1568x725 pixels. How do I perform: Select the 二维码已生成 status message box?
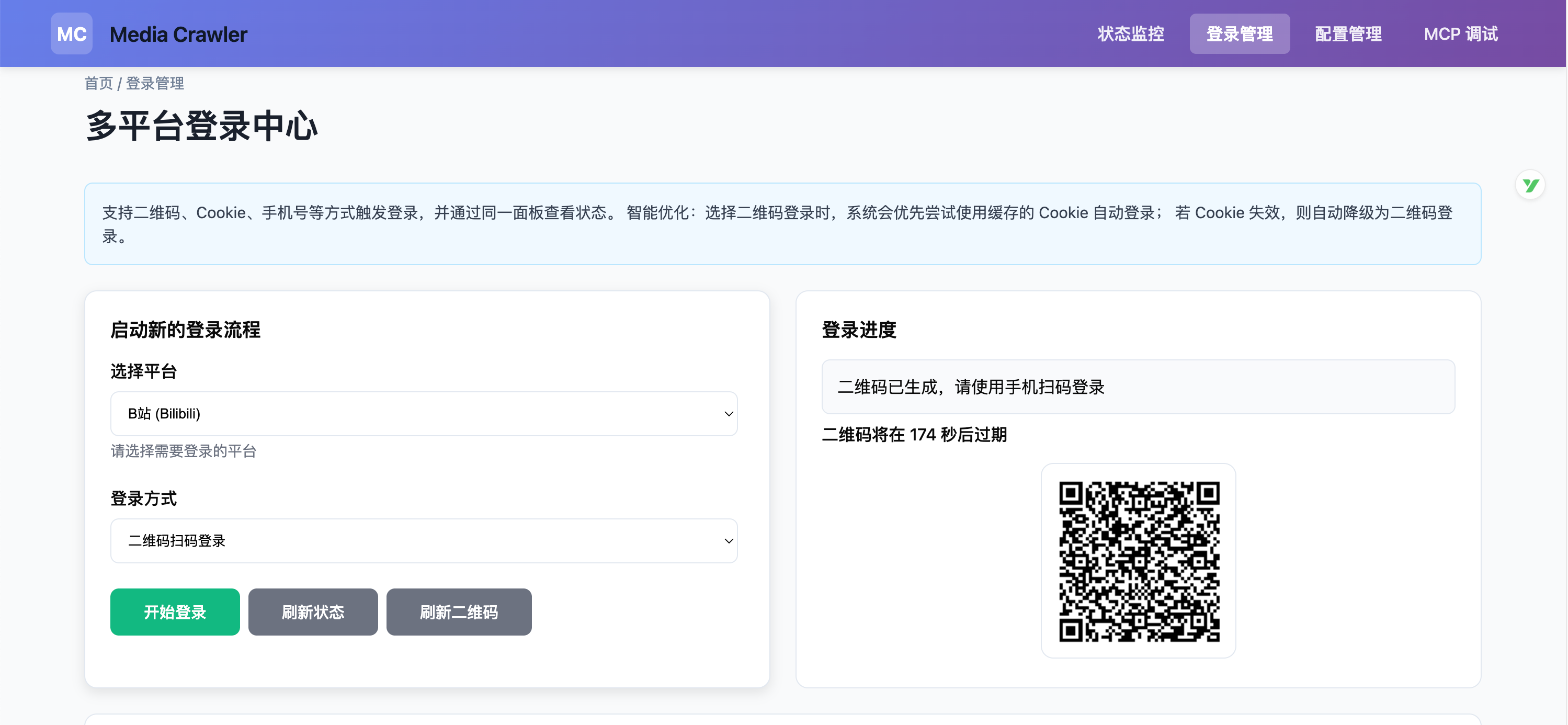1138,387
